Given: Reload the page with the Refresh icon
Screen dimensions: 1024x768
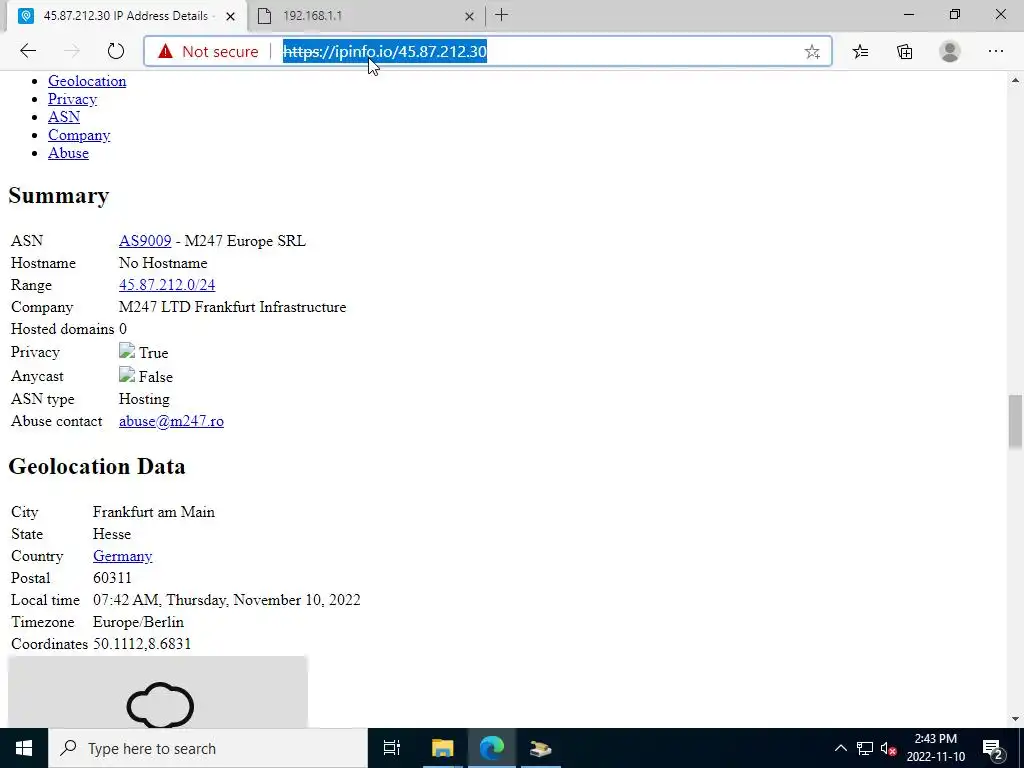Looking at the screenshot, I should pyautogui.click(x=116, y=51).
